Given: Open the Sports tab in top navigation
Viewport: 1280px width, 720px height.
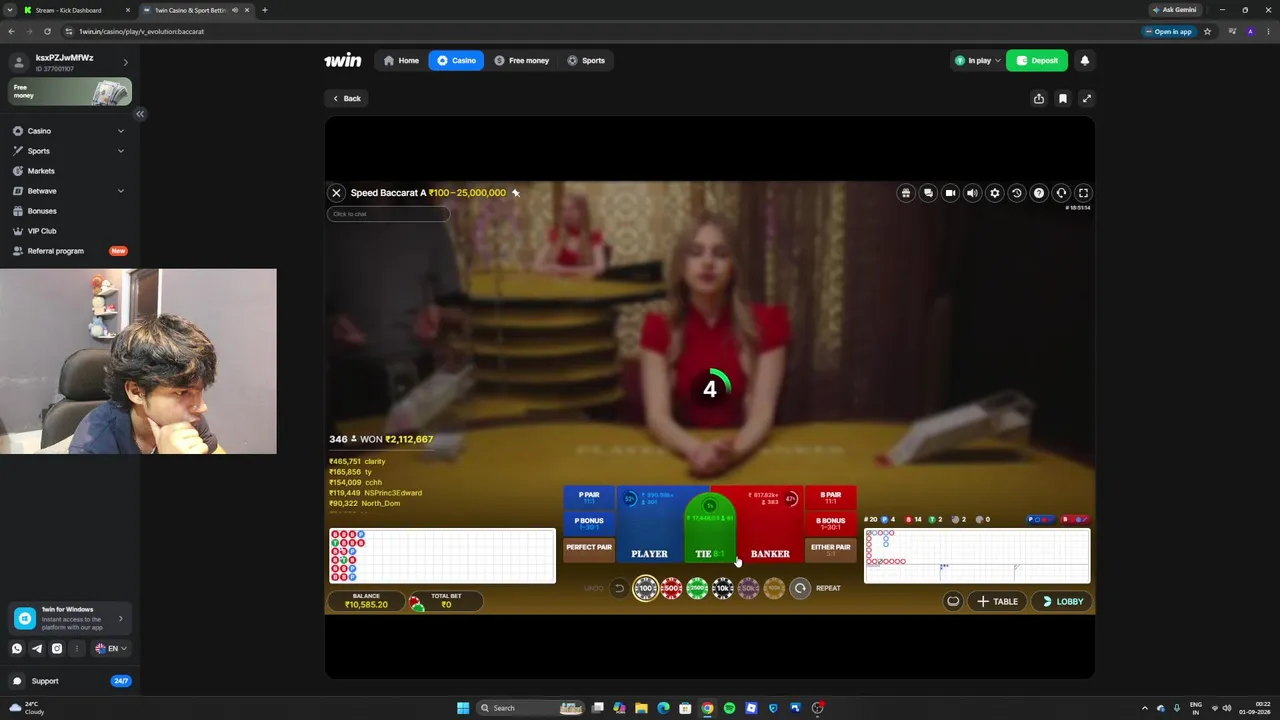Looking at the screenshot, I should pos(586,60).
